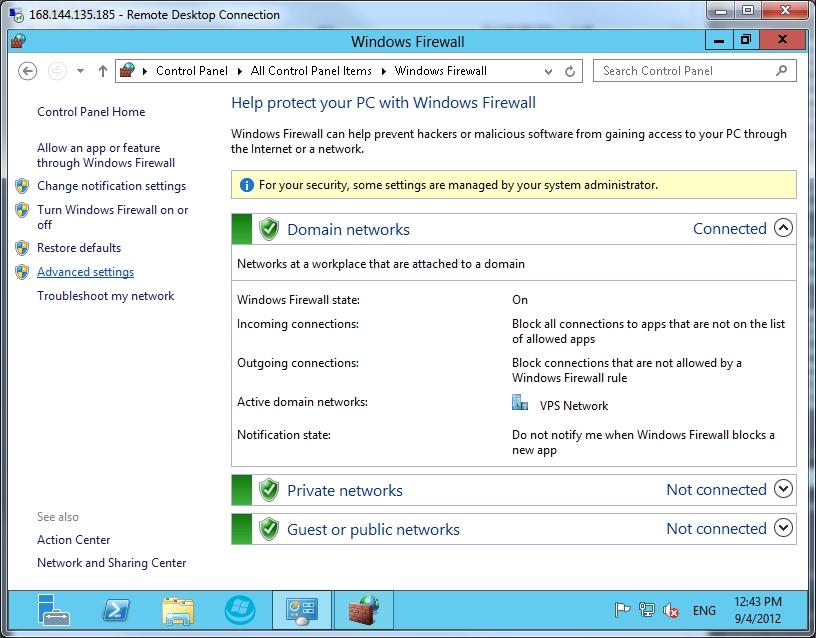Switch to Control Panel taskbar button
Image resolution: width=816 pixels, height=638 pixels.
pyautogui.click(x=302, y=610)
